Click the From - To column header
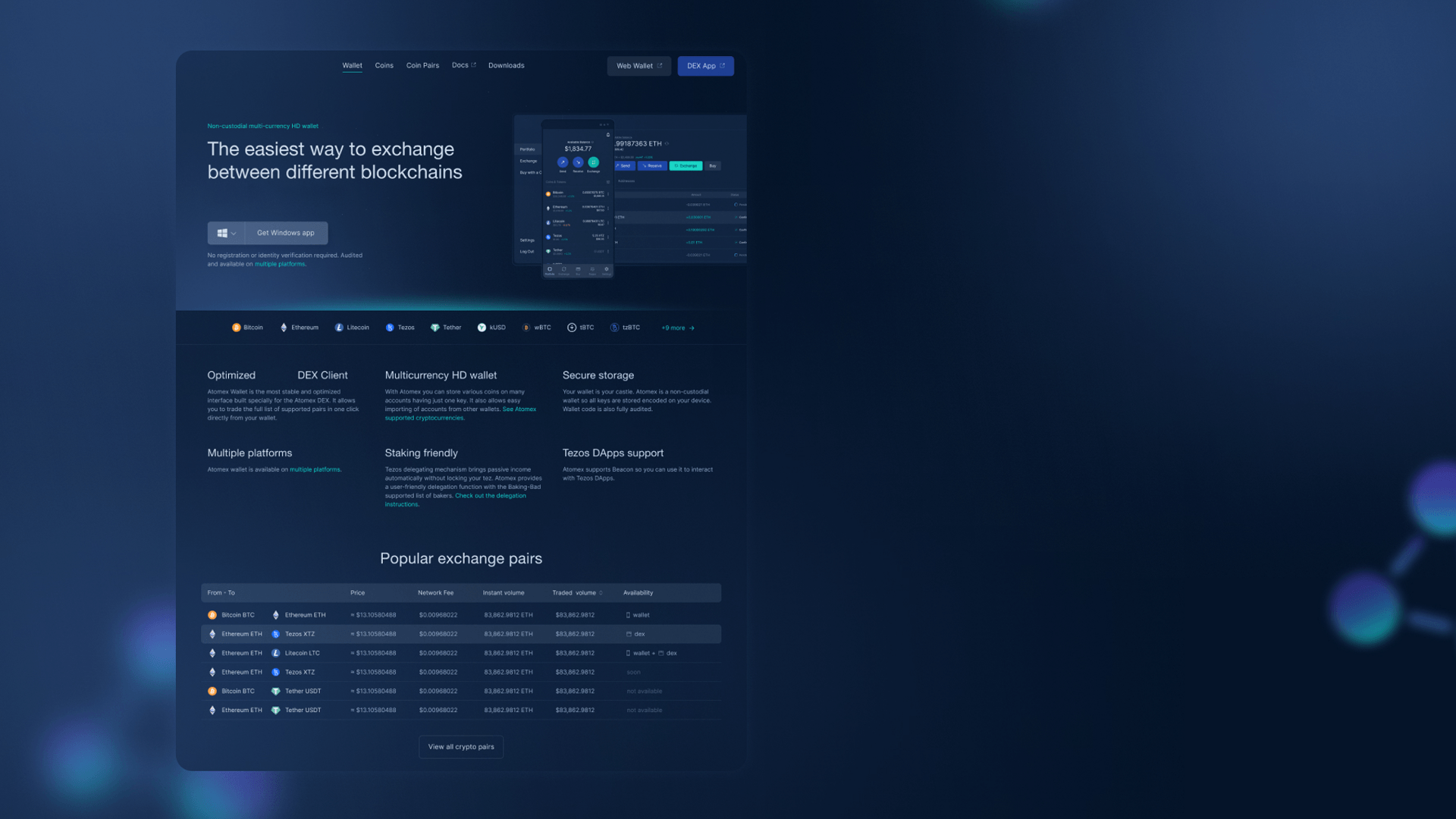 click(221, 593)
